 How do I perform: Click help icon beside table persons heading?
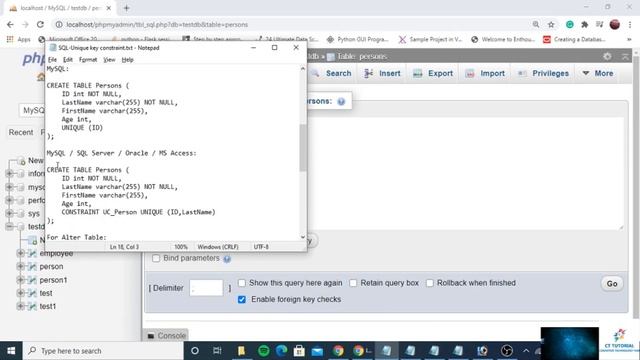tap(341, 102)
